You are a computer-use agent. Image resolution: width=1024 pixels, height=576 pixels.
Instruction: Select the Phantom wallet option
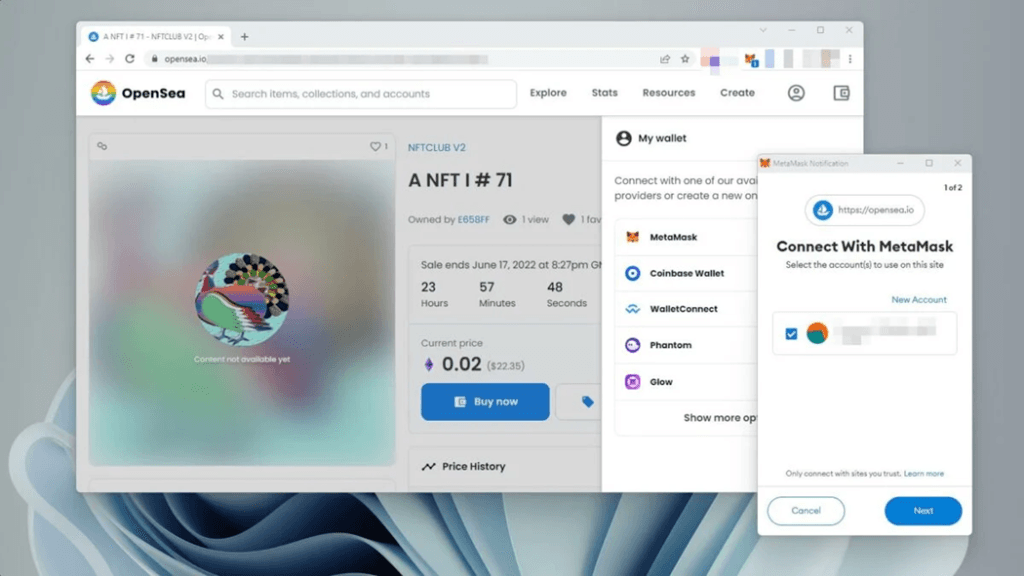(686, 345)
